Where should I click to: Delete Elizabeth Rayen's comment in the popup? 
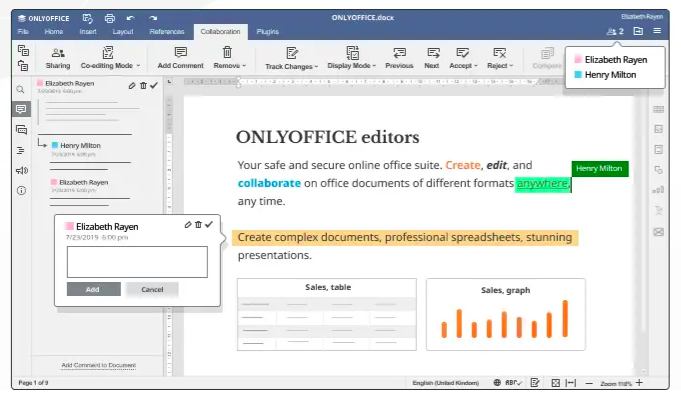[x=198, y=225]
